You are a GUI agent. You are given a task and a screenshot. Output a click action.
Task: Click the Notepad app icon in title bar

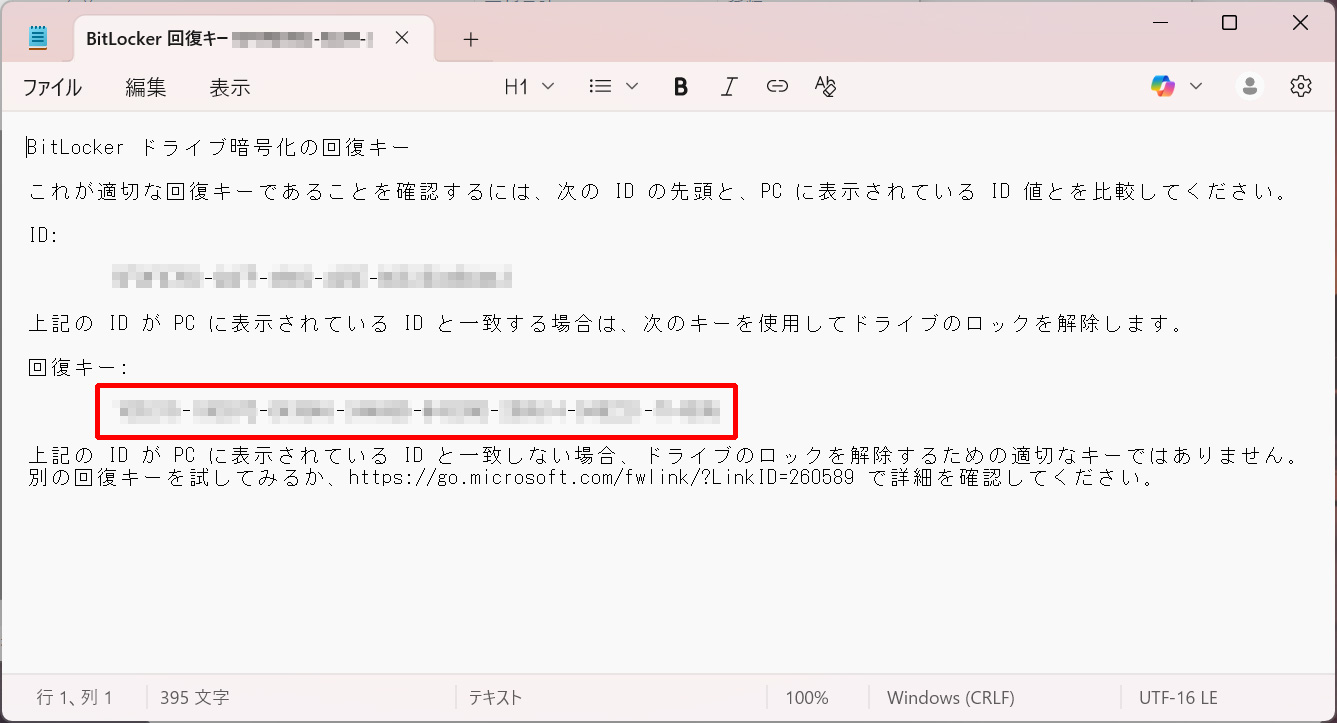tap(38, 39)
